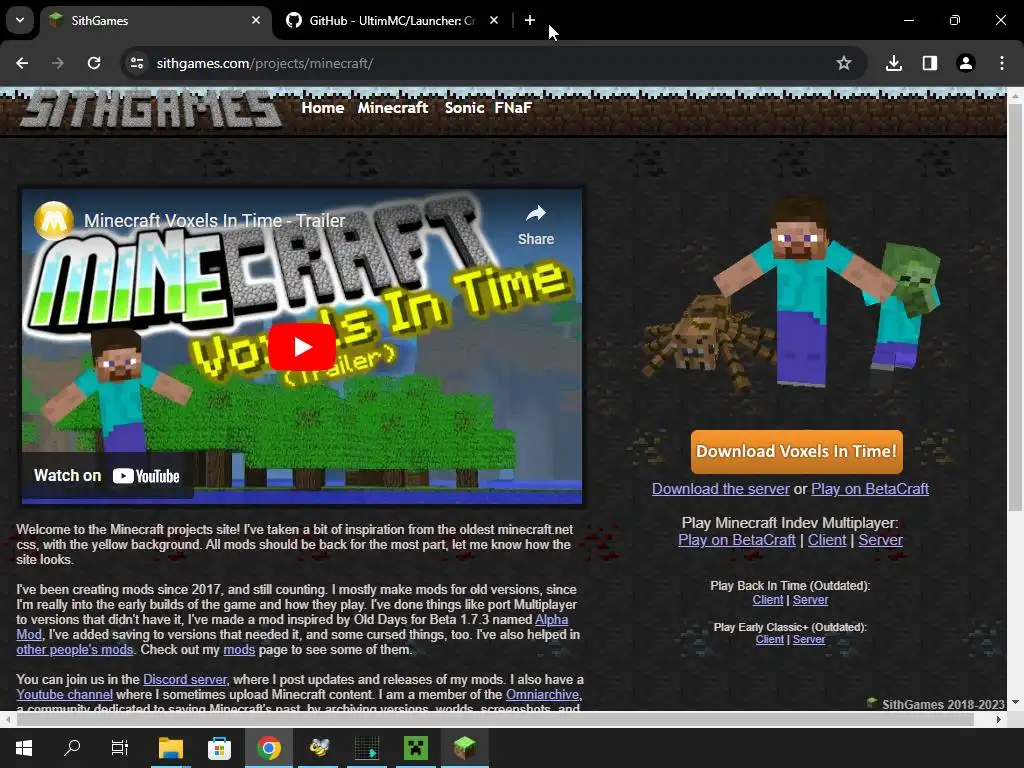The image size is (1024, 768).
Task: Open the bee icon app on taskbar
Action: point(318,748)
